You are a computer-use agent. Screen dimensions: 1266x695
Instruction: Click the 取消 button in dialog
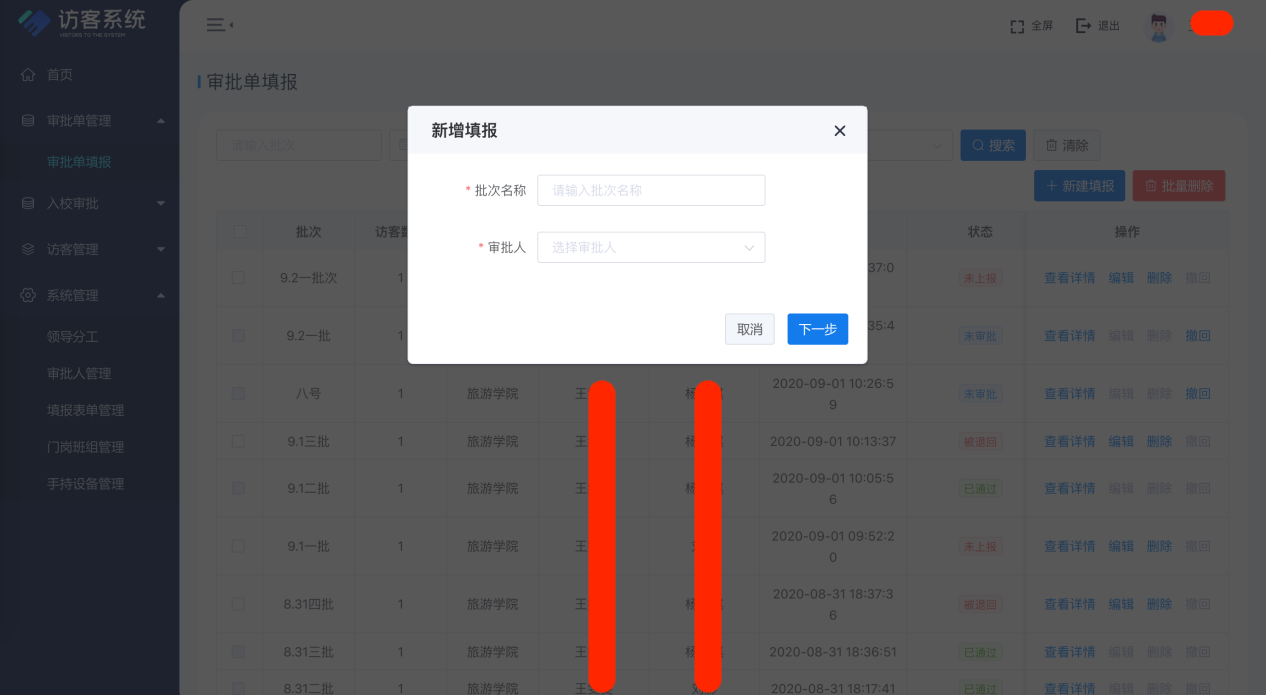[749, 329]
